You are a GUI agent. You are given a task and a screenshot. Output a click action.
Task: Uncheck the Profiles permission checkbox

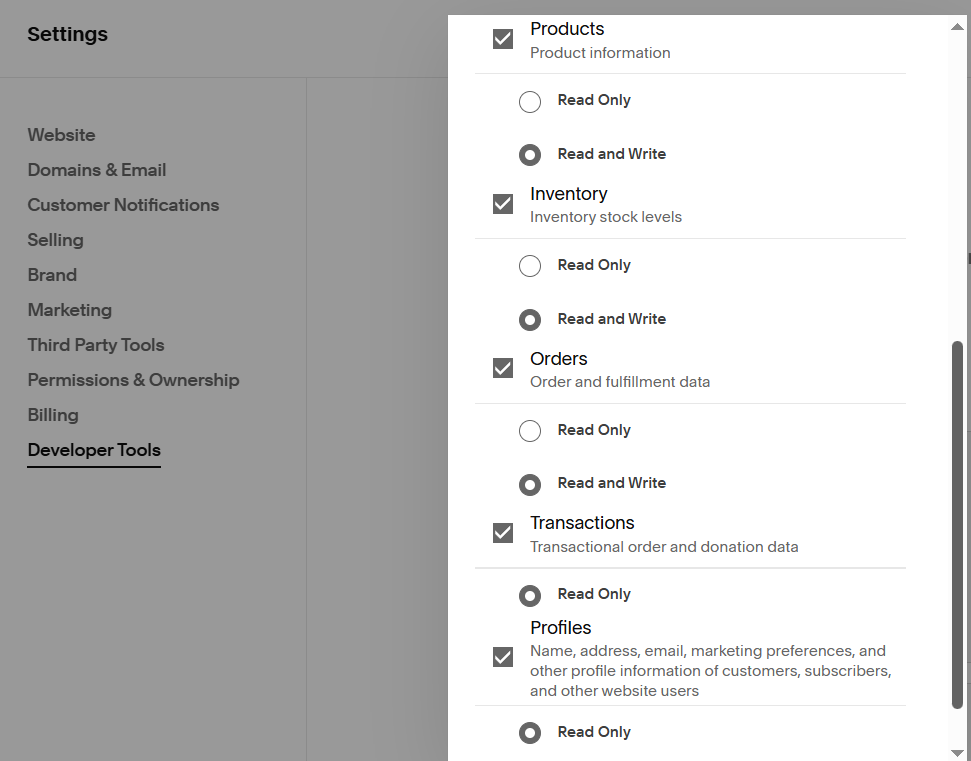pyautogui.click(x=503, y=657)
